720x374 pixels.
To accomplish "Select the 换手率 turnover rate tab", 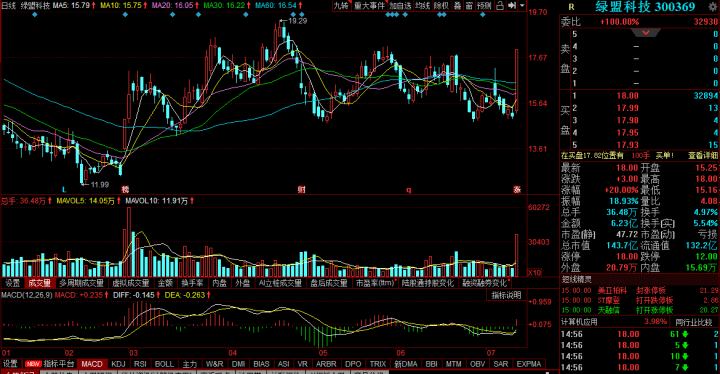I will (191, 283).
